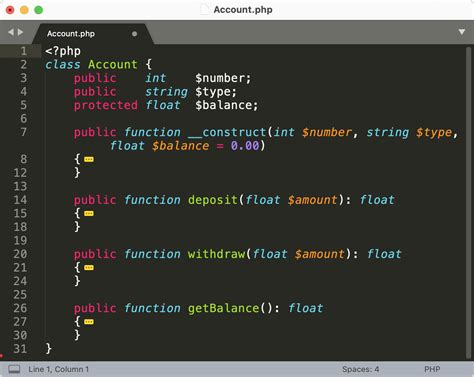Click the getBalance method name
Image resolution: width=474 pixels, height=377 pixels.
coord(223,308)
